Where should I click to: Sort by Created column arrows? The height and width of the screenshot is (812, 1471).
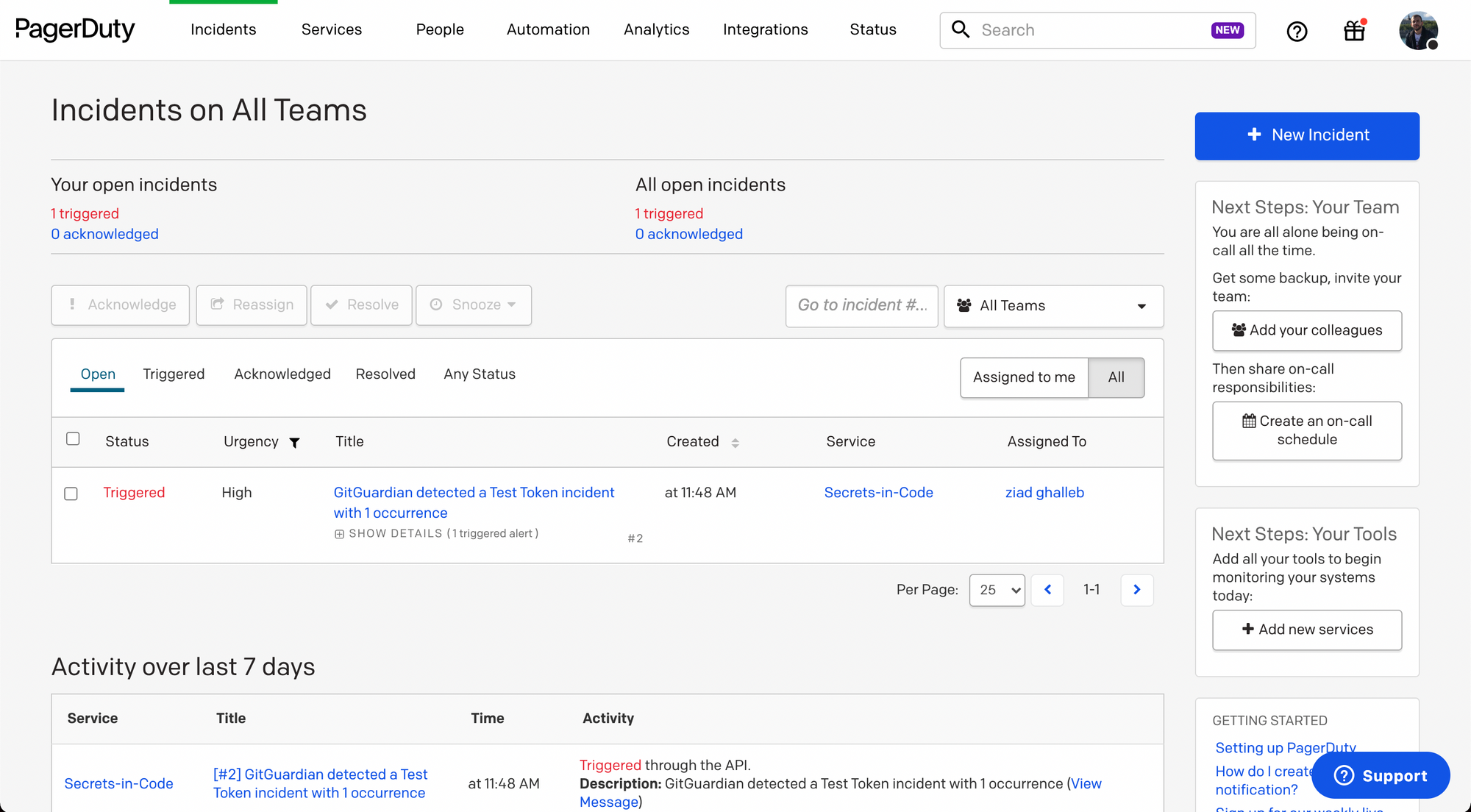(x=735, y=443)
